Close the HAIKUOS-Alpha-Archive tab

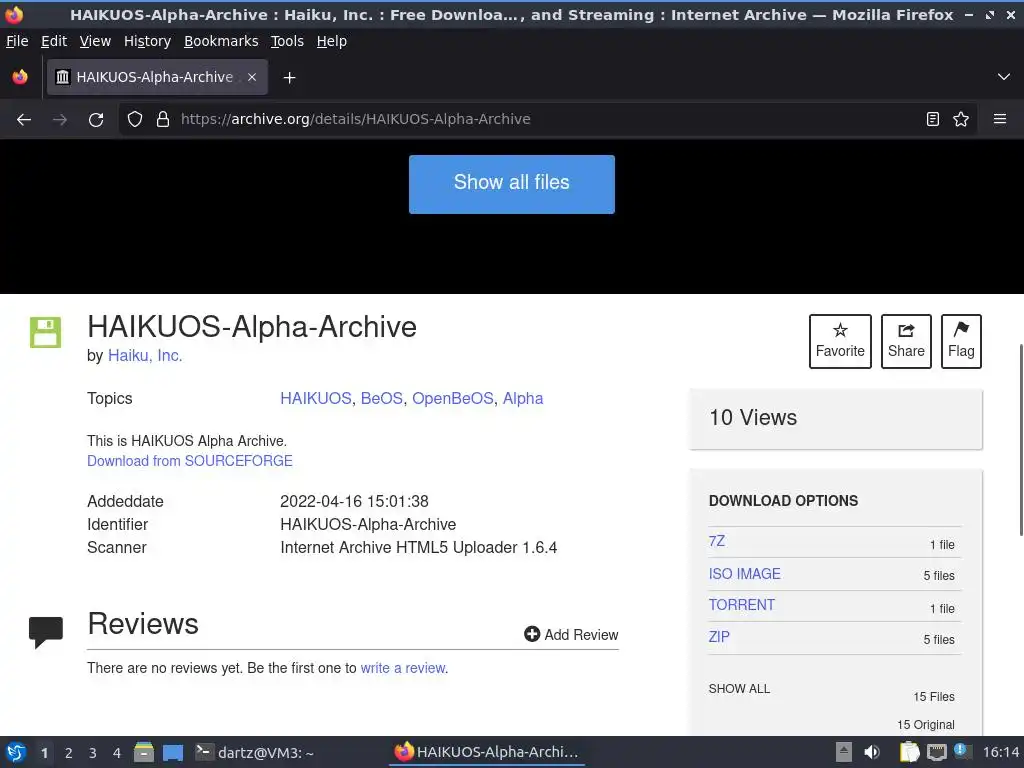click(252, 77)
